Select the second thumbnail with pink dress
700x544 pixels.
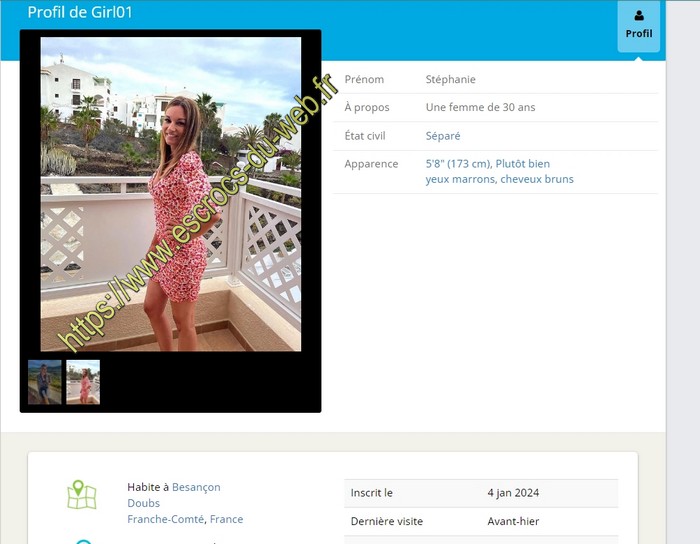pyautogui.click(x=83, y=382)
